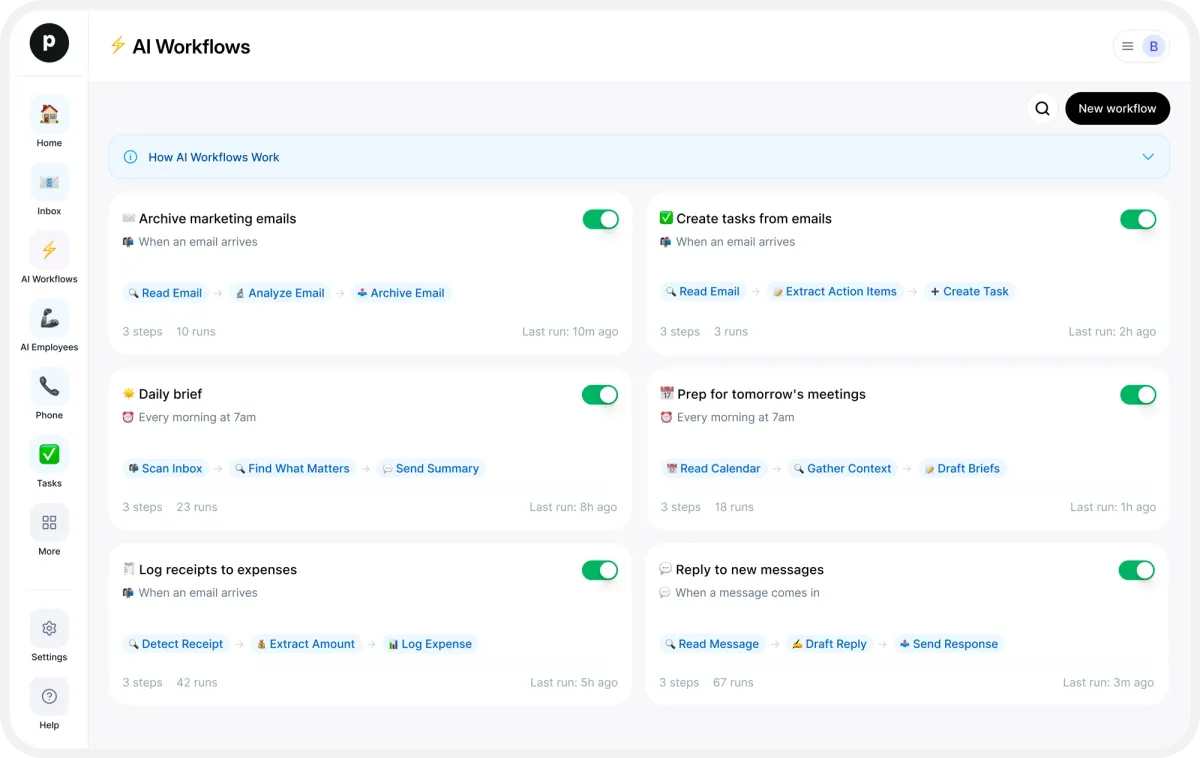This screenshot has height=758, width=1200.
Task: Turn off Log receipts to expenses toggle
Action: click(600, 570)
